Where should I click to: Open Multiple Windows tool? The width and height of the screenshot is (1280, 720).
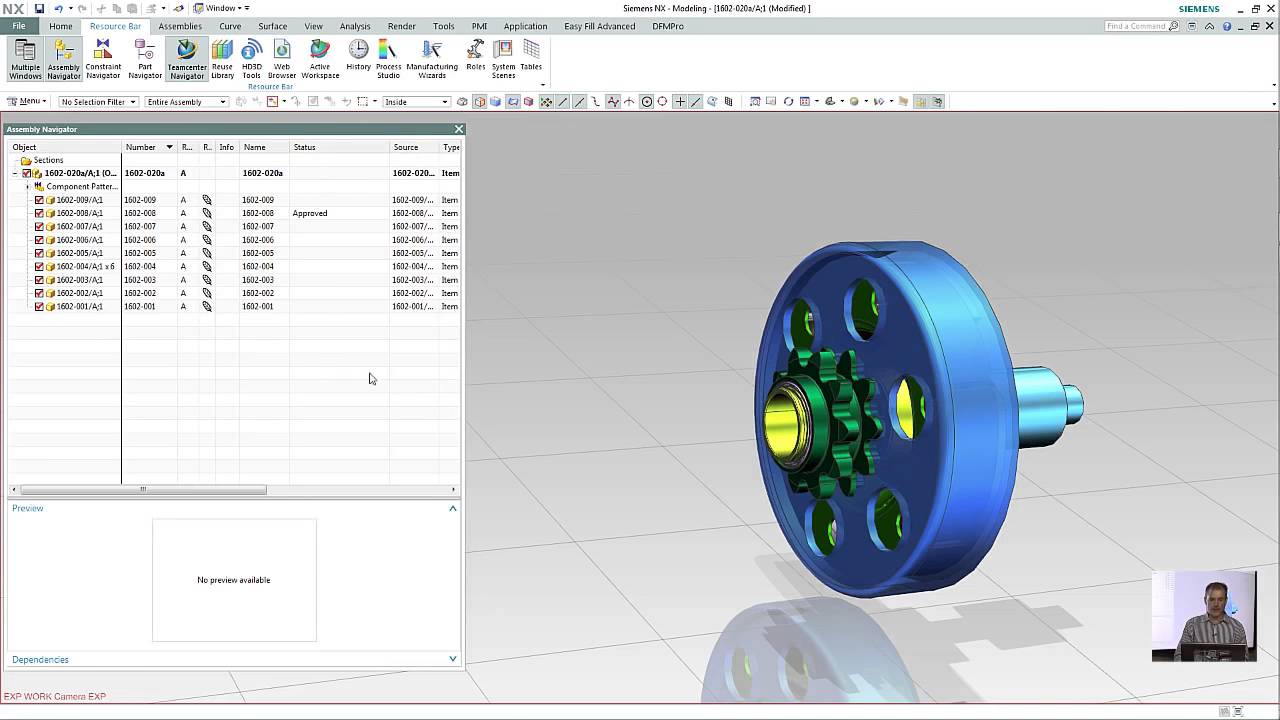click(26, 60)
